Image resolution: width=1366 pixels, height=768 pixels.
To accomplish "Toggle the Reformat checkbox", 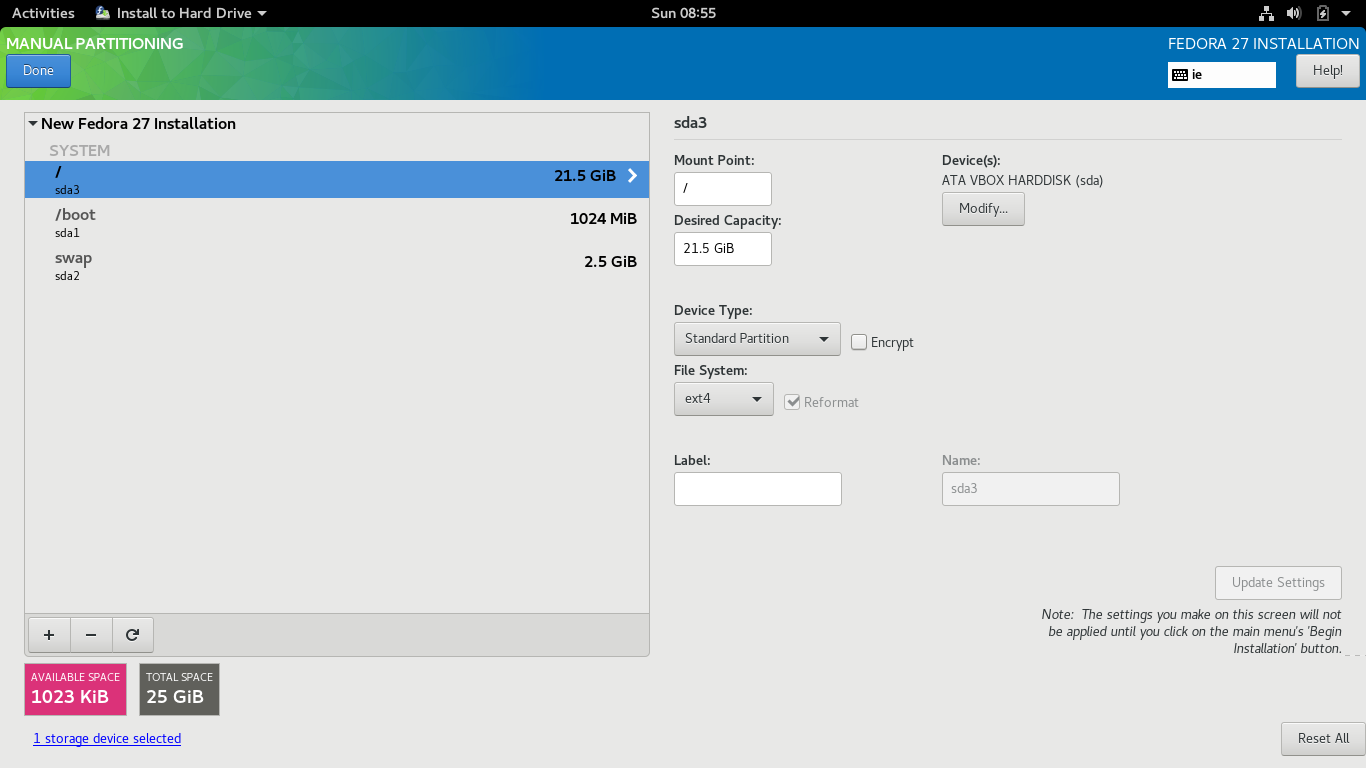I will pos(793,402).
